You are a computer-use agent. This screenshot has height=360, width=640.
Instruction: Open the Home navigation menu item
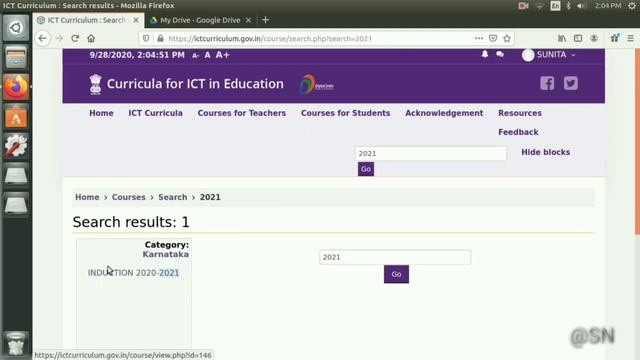click(x=101, y=113)
